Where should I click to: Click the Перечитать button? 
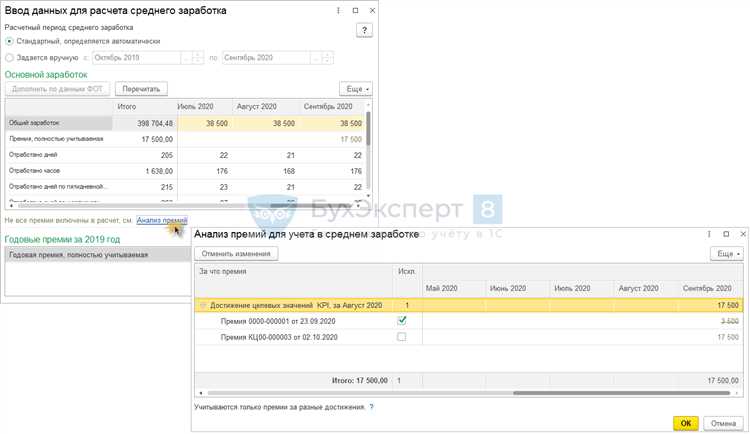tap(141, 89)
